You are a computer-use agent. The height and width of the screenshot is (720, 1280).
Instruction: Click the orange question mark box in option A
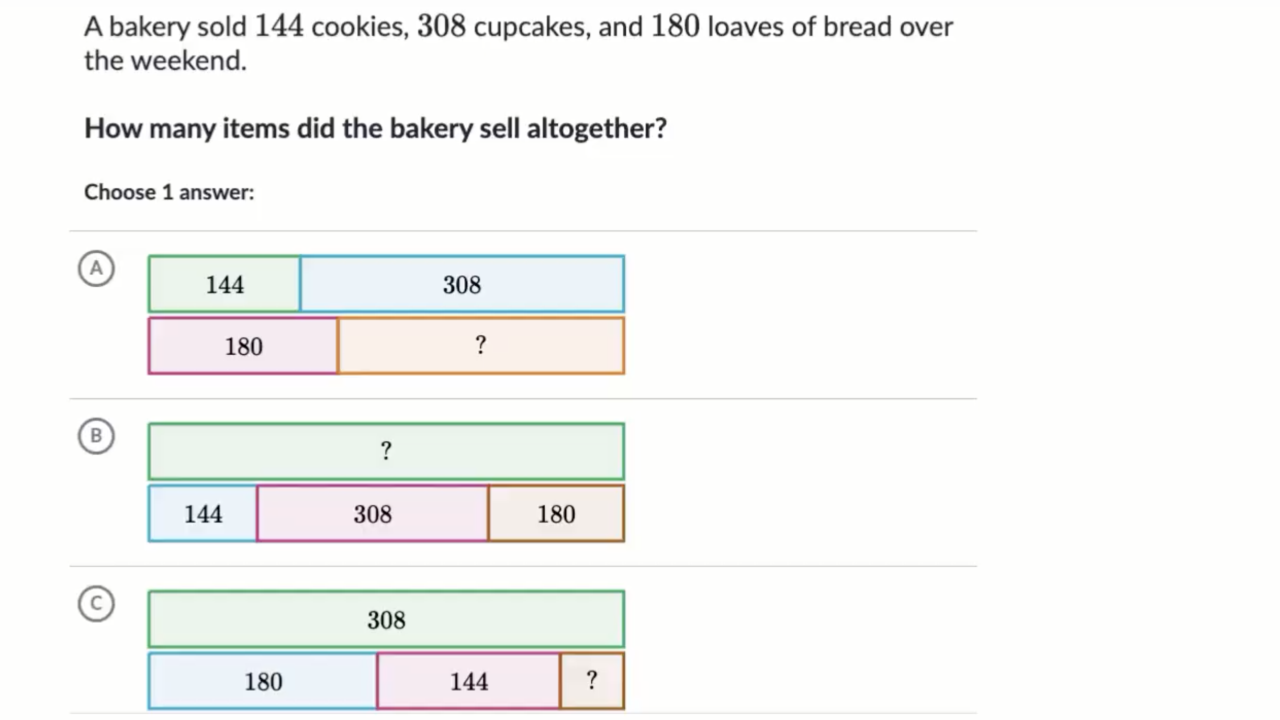coord(481,346)
